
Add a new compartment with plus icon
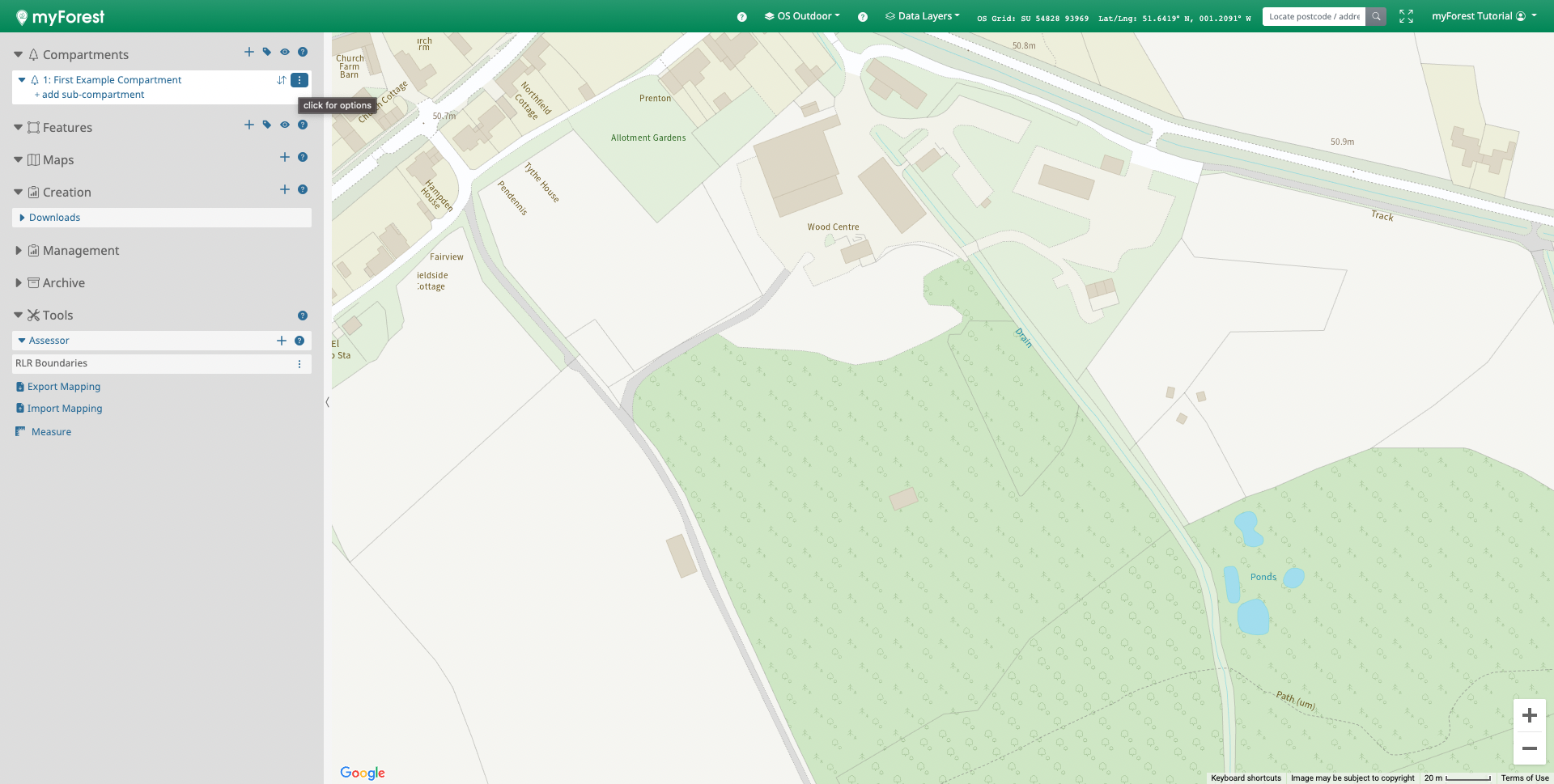(249, 53)
